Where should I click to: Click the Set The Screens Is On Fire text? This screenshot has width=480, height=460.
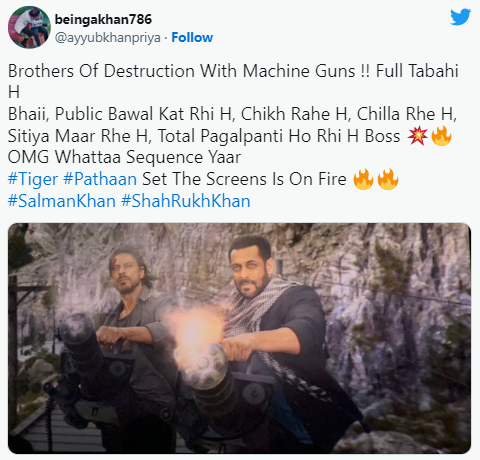point(244,179)
